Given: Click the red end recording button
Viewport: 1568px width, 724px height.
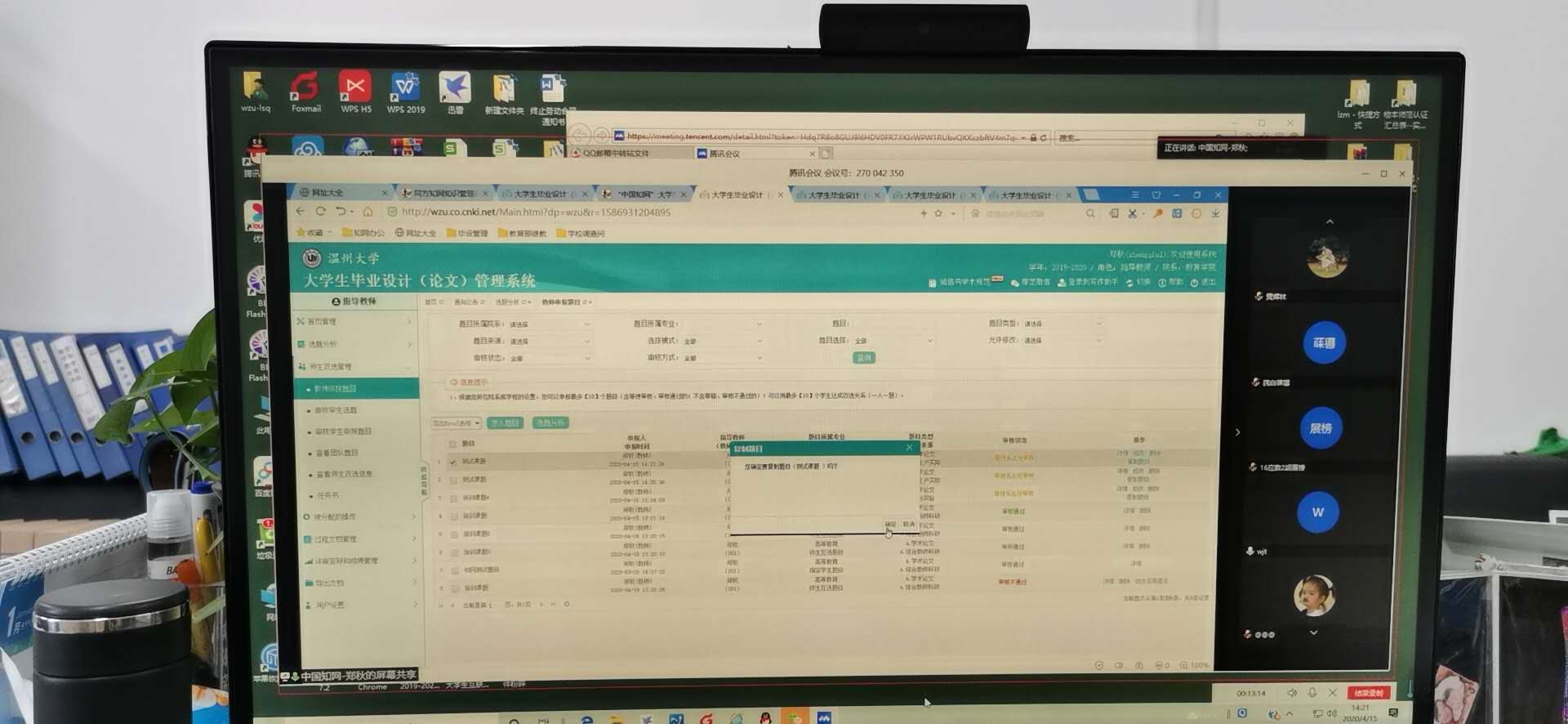Looking at the screenshot, I should point(1368,693).
